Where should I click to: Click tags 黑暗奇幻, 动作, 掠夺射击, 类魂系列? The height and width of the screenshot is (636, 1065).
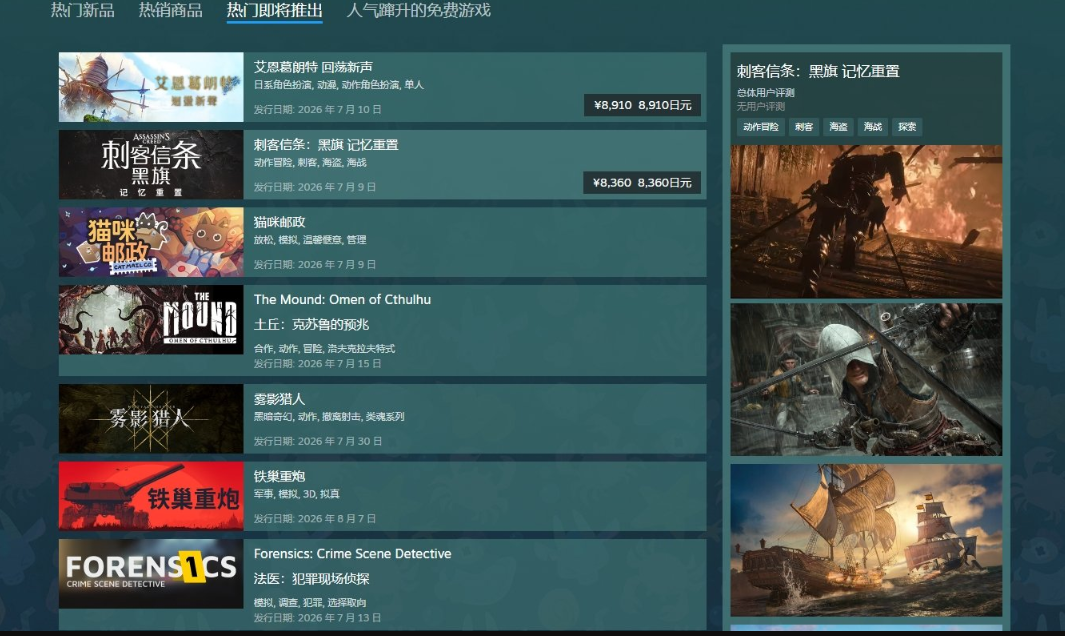[x=329, y=417]
